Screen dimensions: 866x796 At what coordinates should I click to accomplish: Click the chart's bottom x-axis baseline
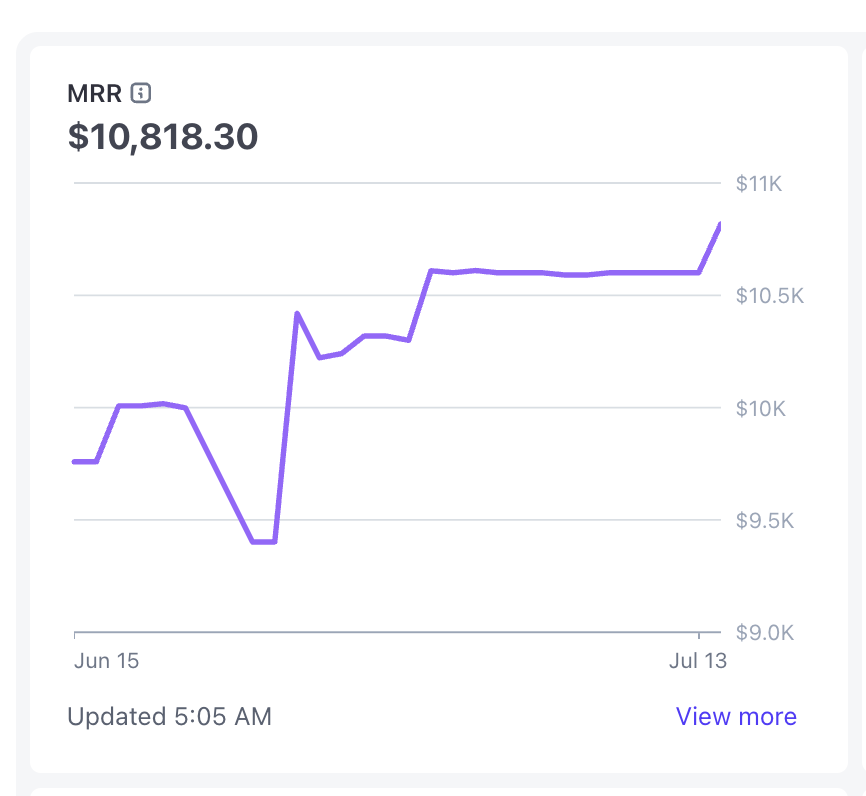(397, 632)
